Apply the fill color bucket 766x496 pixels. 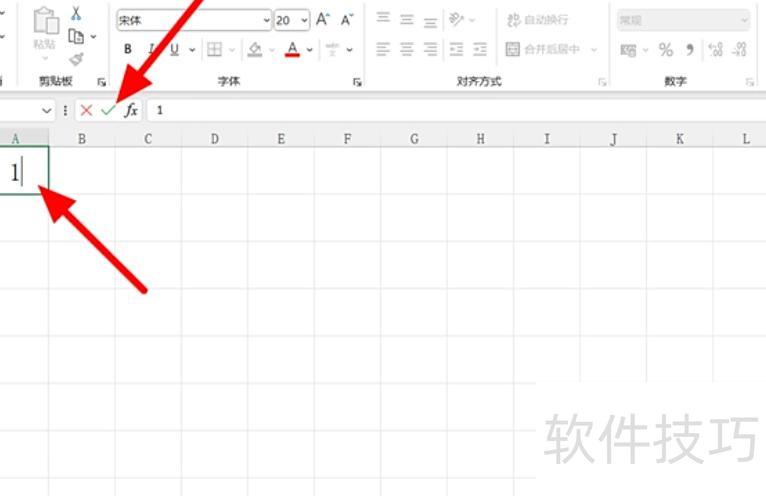point(255,49)
